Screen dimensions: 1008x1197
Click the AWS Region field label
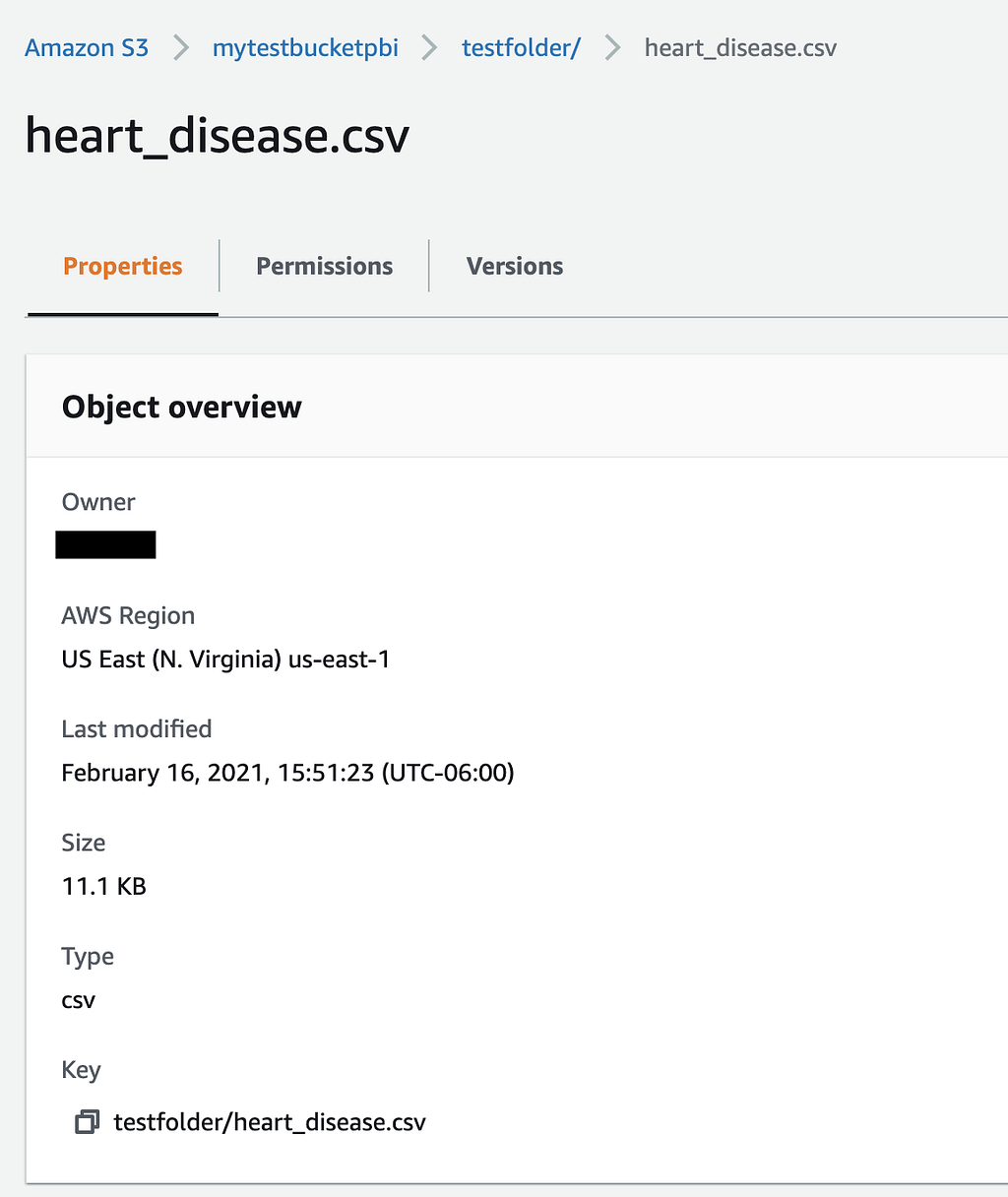[128, 616]
